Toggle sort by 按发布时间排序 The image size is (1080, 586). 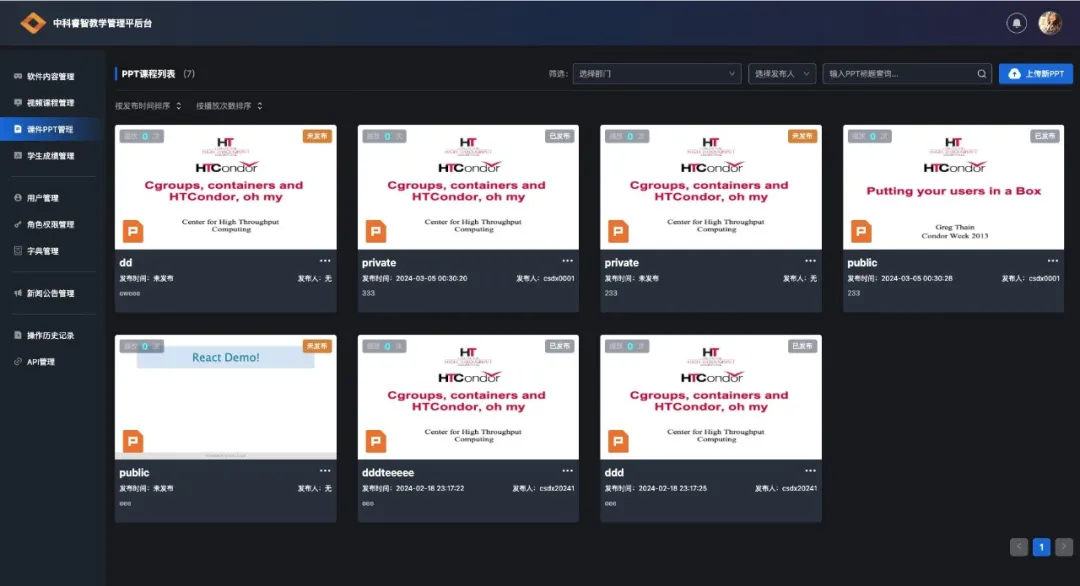148,106
